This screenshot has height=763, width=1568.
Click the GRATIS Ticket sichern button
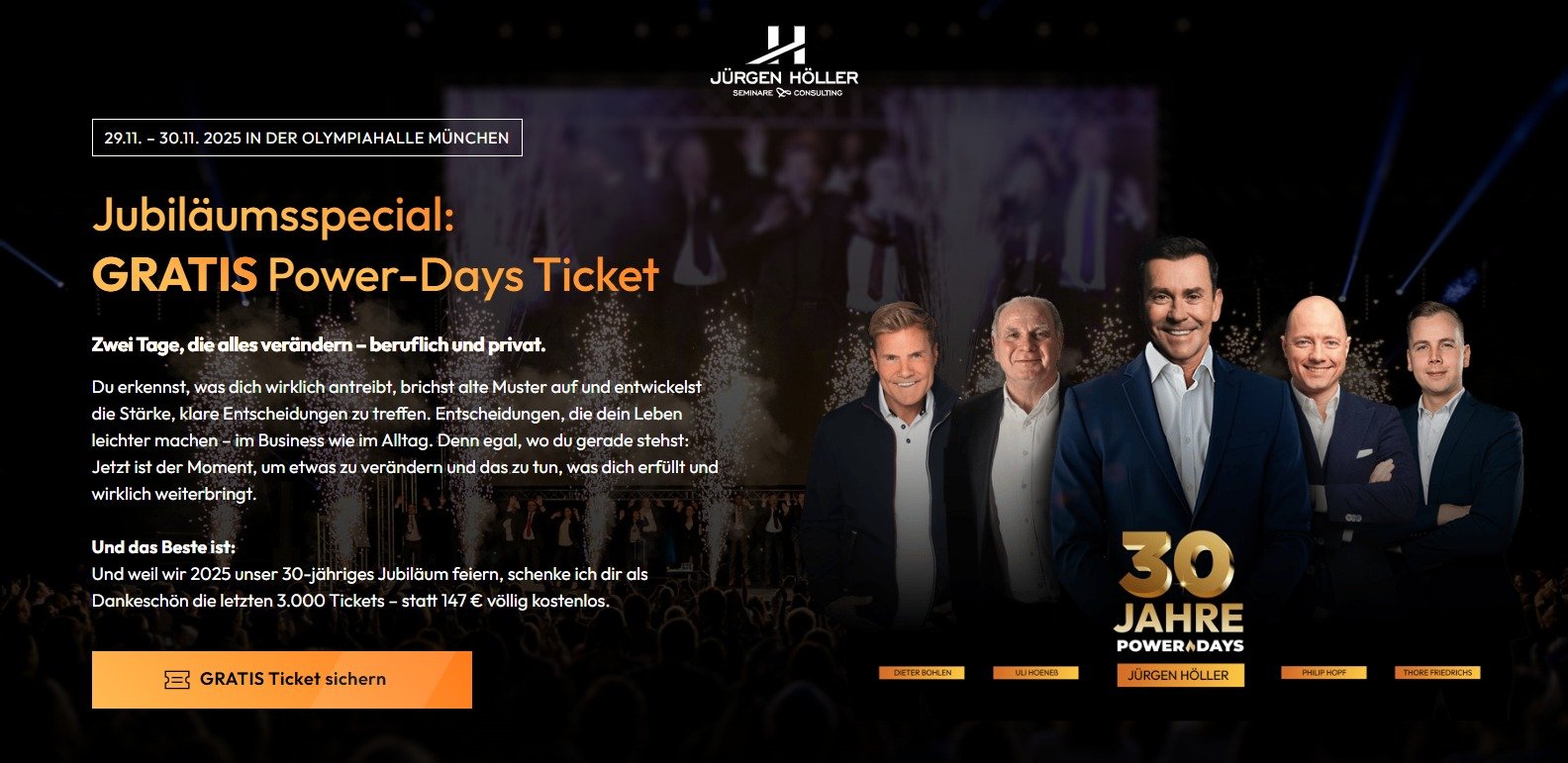tap(282, 680)
